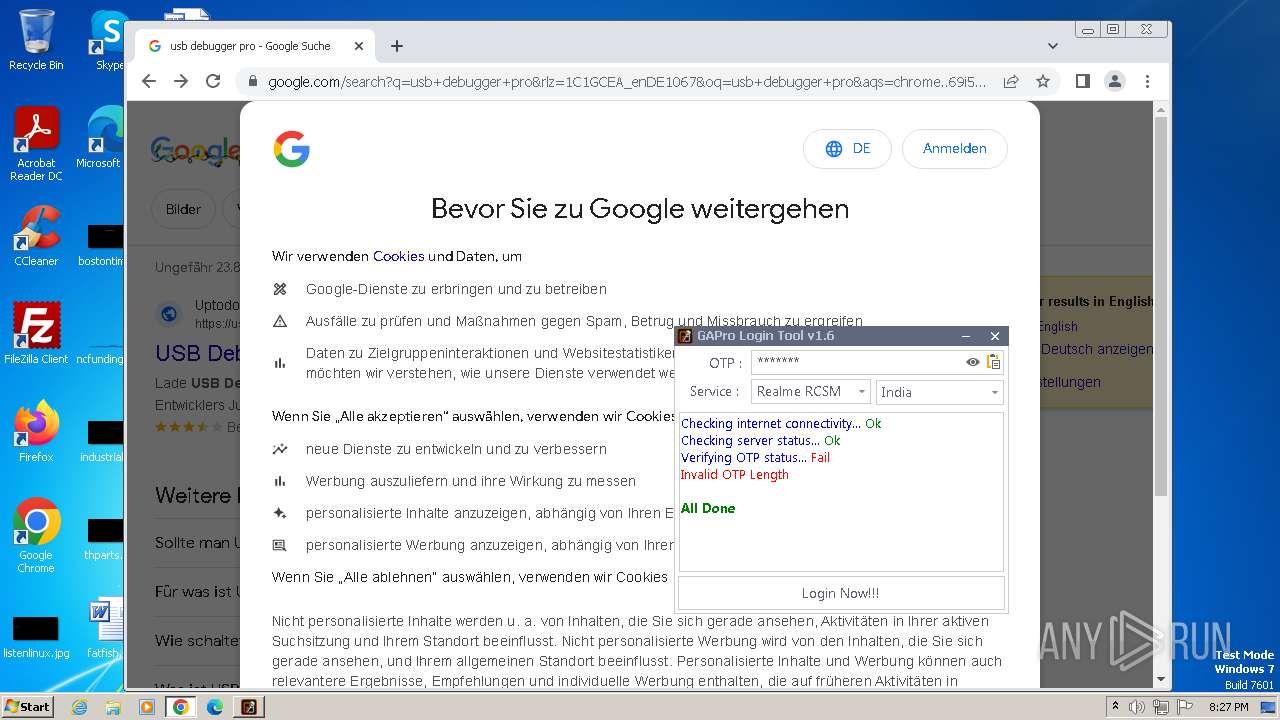Click the GAPro Login Tool title icon
The image size is (1280, 720).
click(685, 336)
